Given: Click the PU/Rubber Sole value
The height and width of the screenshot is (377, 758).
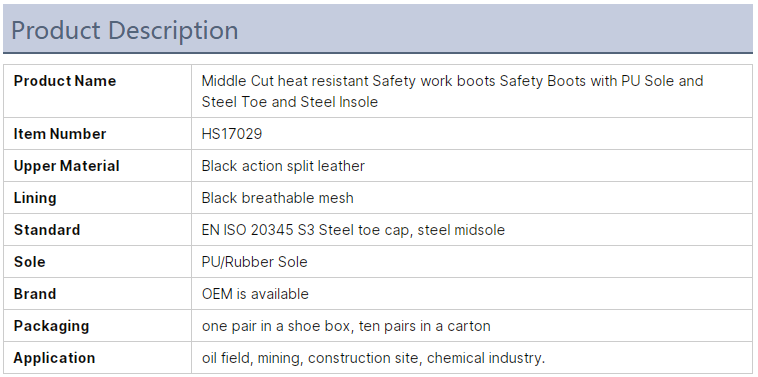Looking at the screenshot, I should click(x=254, y=261).
